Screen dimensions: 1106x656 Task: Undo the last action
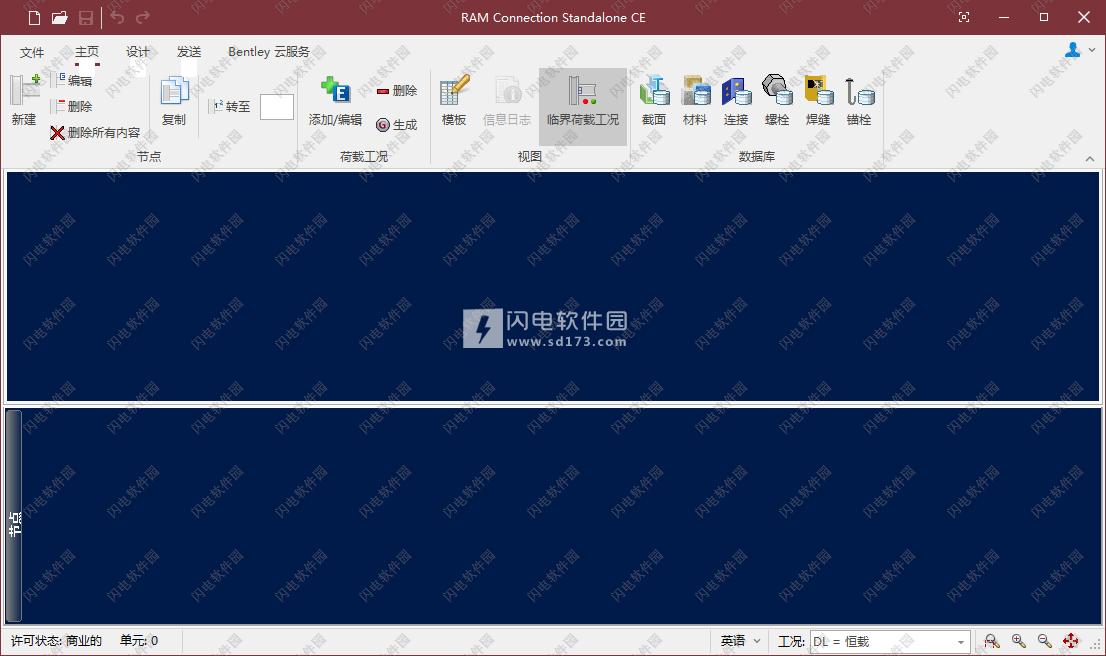tap(117, 17)
